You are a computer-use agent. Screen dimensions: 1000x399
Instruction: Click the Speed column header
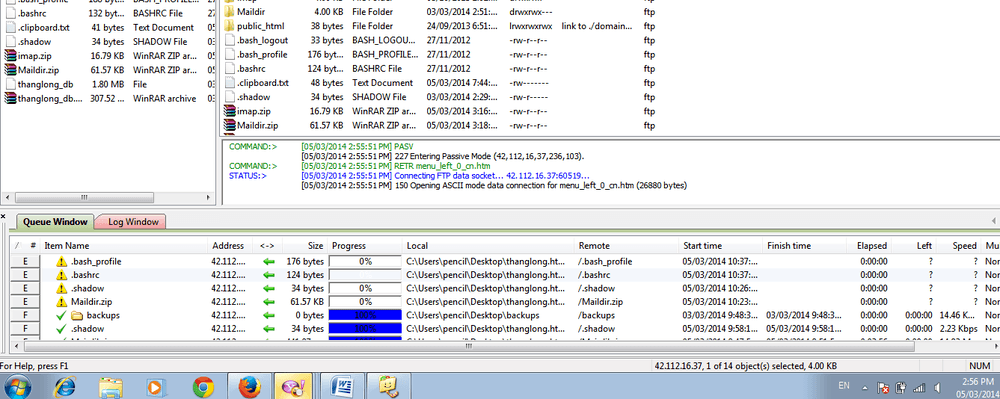click(x=959, y=245)
